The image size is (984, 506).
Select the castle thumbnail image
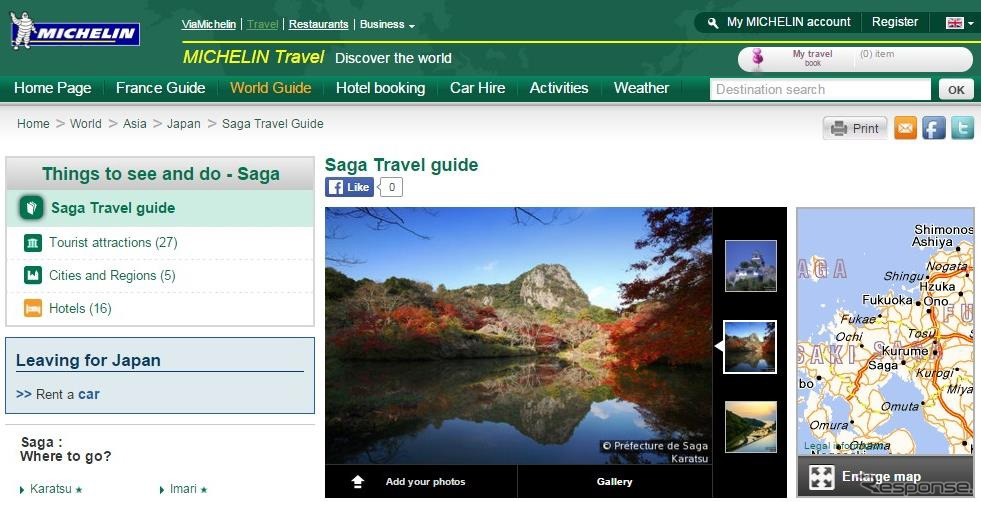pos(750,266)
